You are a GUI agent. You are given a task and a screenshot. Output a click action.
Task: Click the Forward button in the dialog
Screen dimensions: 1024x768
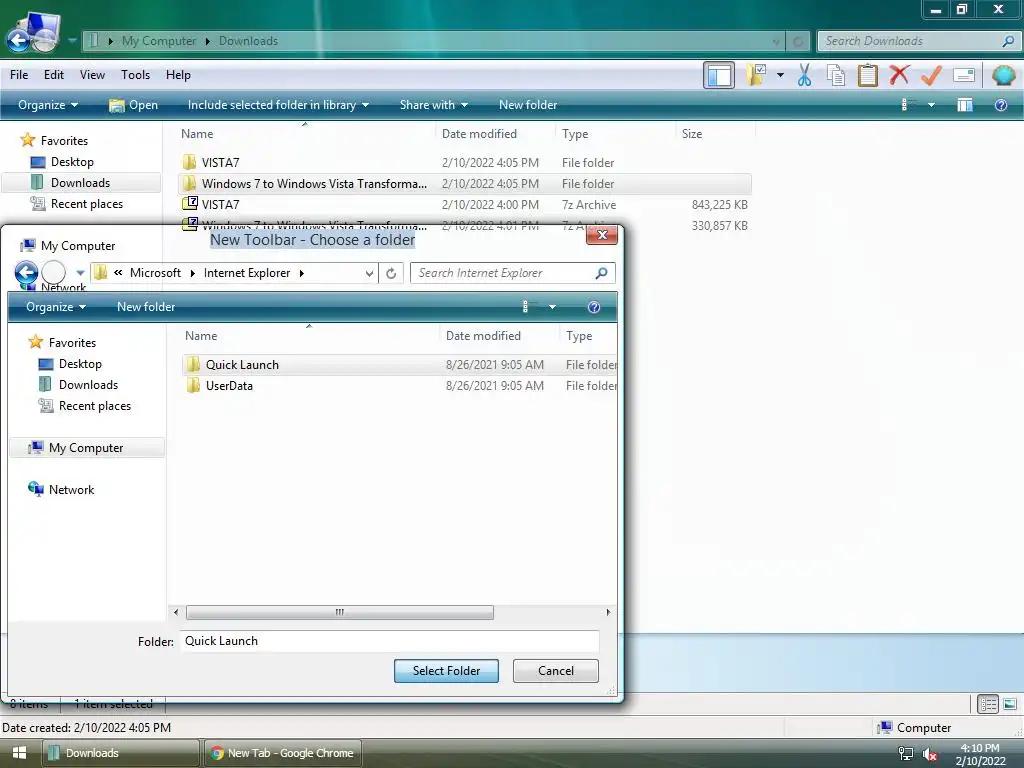[x=54, y=272]
